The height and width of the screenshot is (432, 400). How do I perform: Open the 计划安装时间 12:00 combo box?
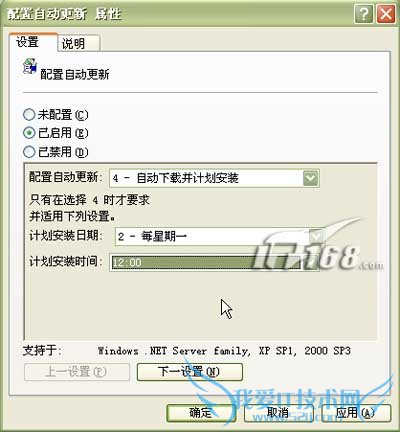pyautogui.click(x=214, y=262)
